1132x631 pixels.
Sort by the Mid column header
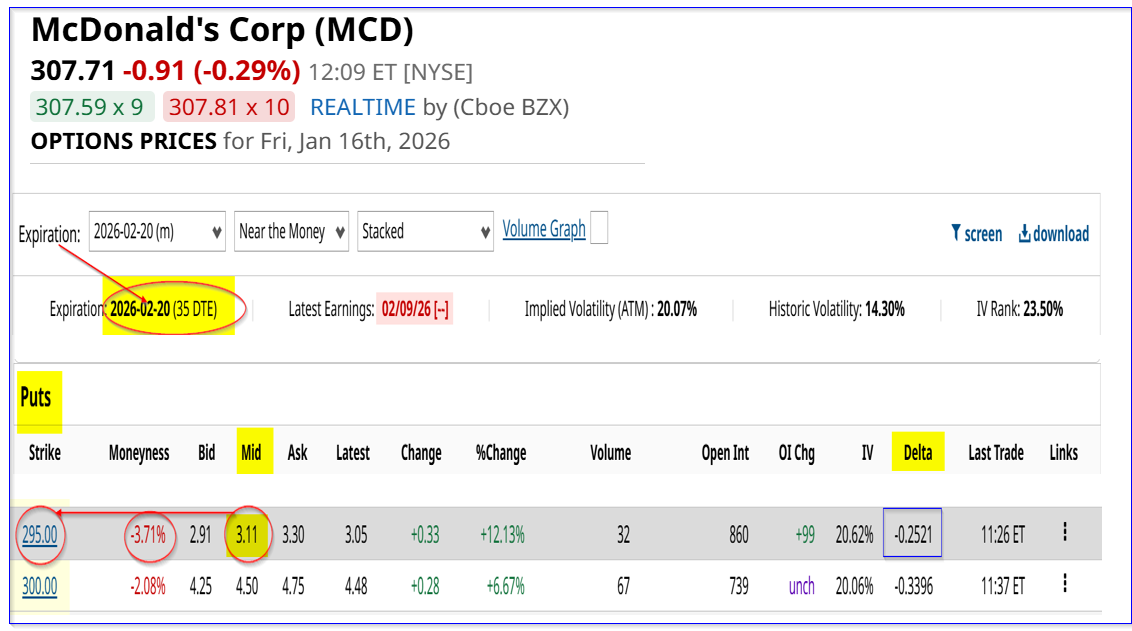tap(251, 453)
